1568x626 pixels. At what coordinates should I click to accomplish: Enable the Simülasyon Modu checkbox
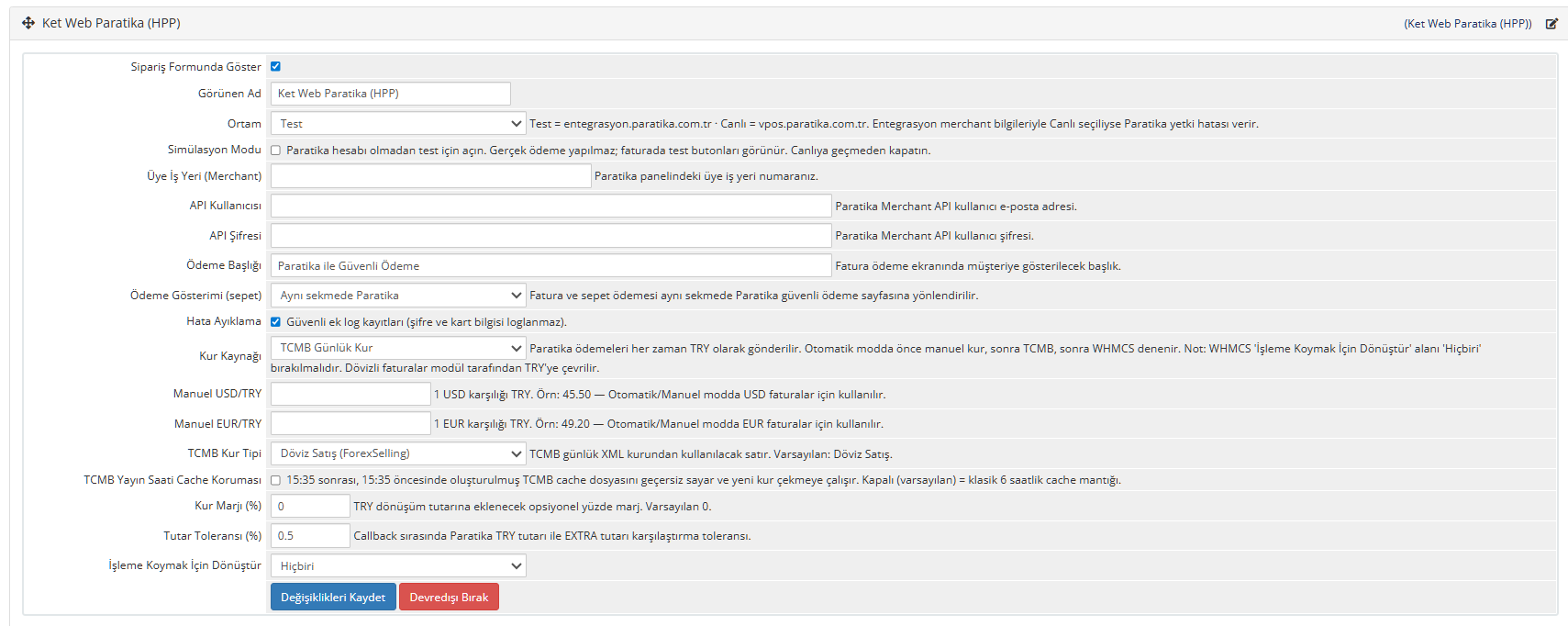275,151
